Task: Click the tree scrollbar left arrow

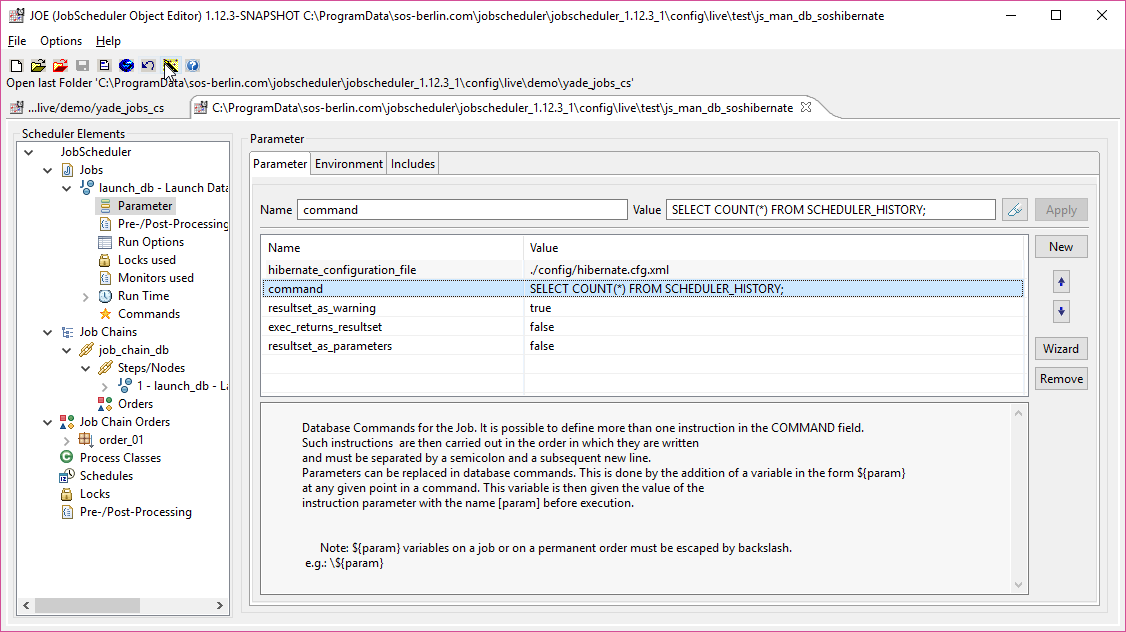Action: (x=26, y=605)
